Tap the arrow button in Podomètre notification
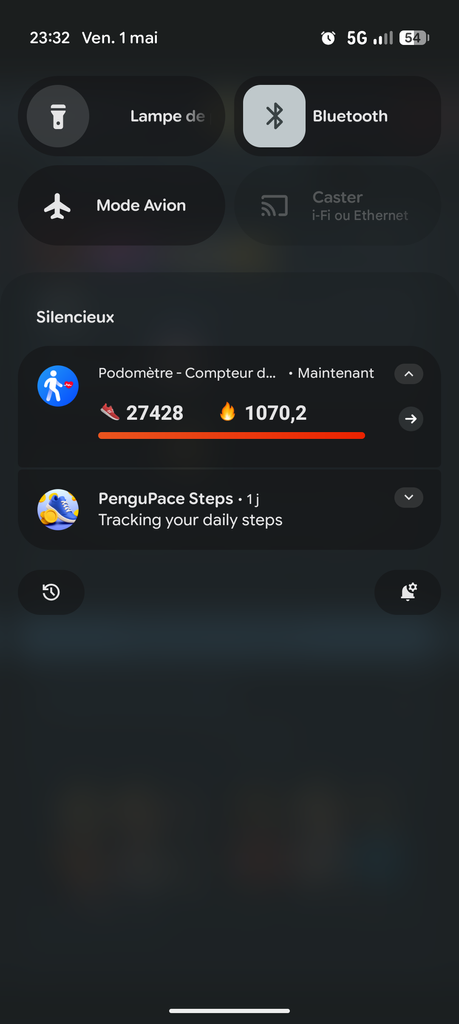Viewport: 459px width, 1024px height. (x=411, y=419)
